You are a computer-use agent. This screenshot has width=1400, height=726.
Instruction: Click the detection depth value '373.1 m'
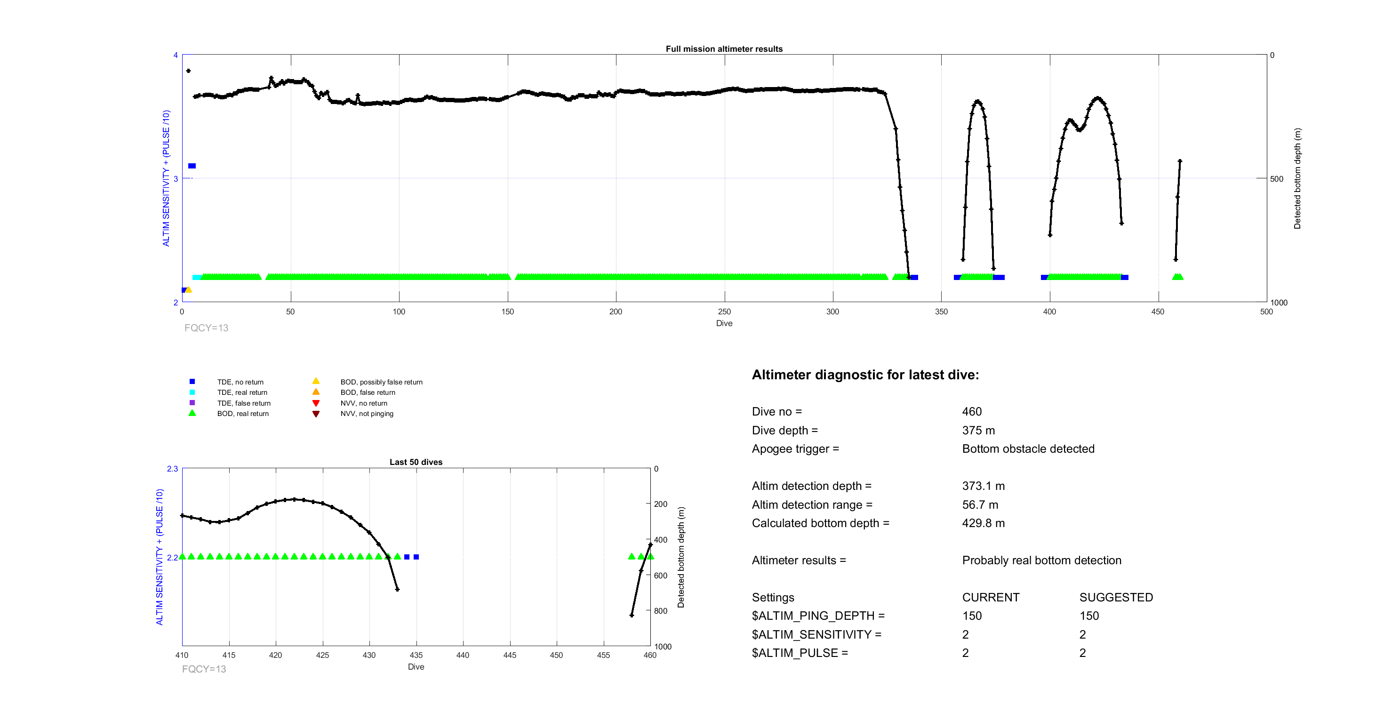pyautogui.click(x=983, y=486)
